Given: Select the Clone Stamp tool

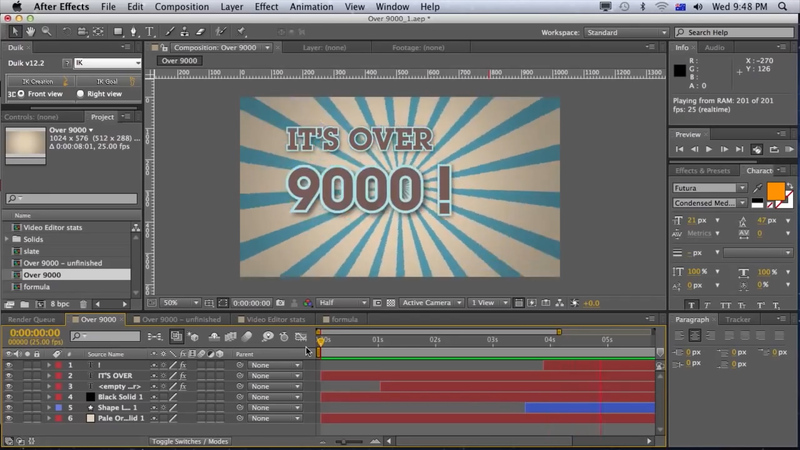Looking at the screenshot, I should pyautogui.click(x=185, y=32).
